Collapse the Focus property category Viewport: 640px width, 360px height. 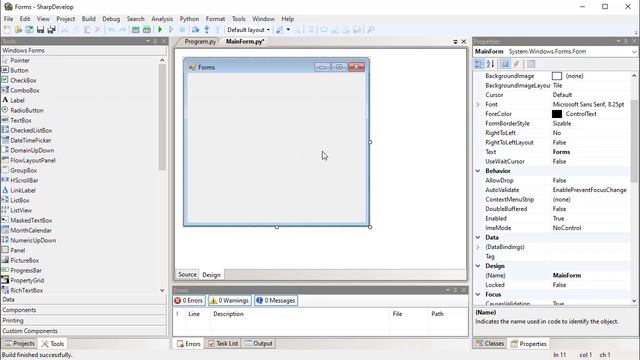(478, 294)
